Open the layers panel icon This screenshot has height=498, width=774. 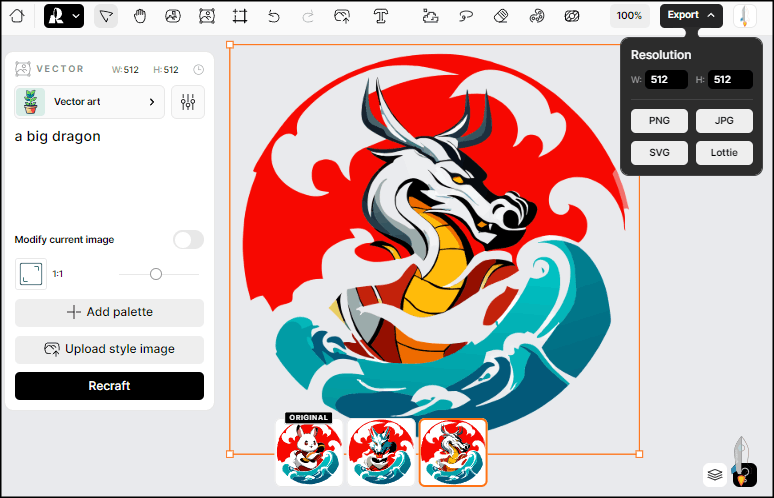pyautogui.click(x=714, y=474)
